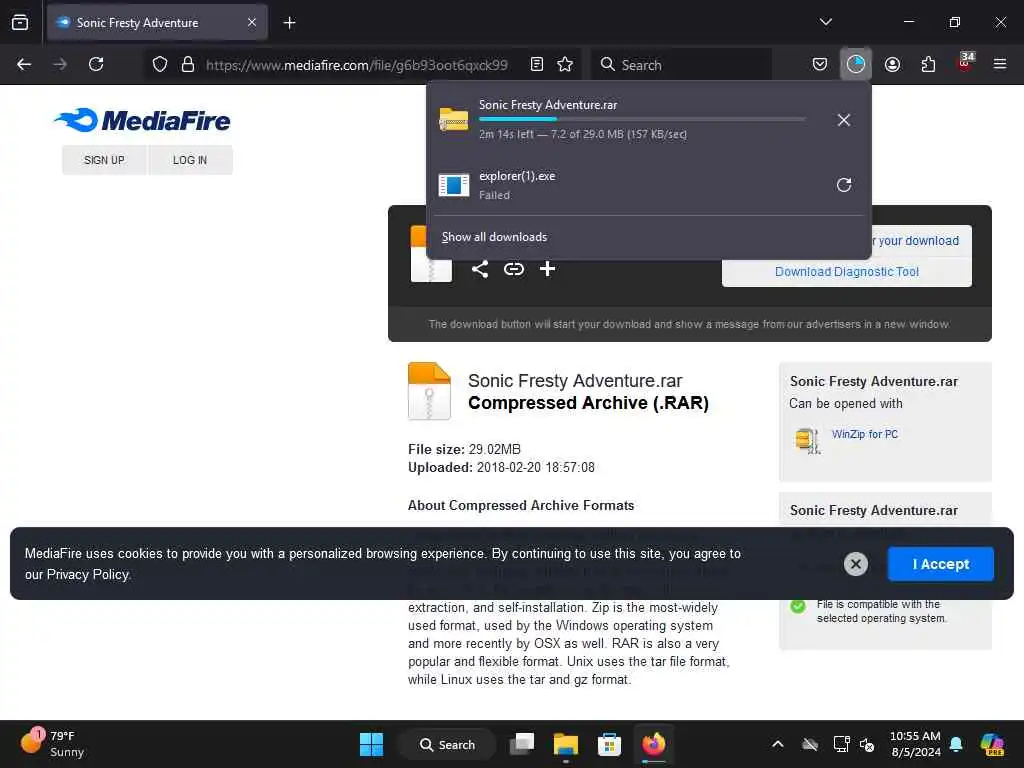This screenshot has width=1024, height=768.
Task: Click the address bar URL
Action: pyautogui.click(x=357, y=65)
